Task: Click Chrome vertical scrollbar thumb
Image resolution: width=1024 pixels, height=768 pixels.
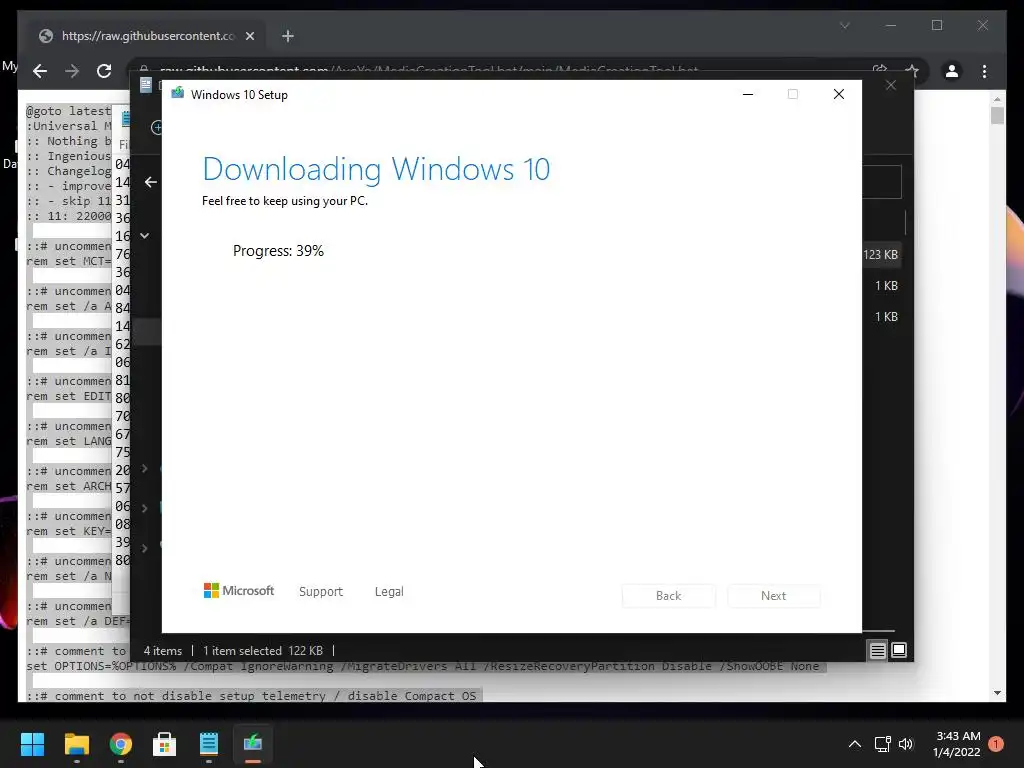Action: [x=997, y=116]
